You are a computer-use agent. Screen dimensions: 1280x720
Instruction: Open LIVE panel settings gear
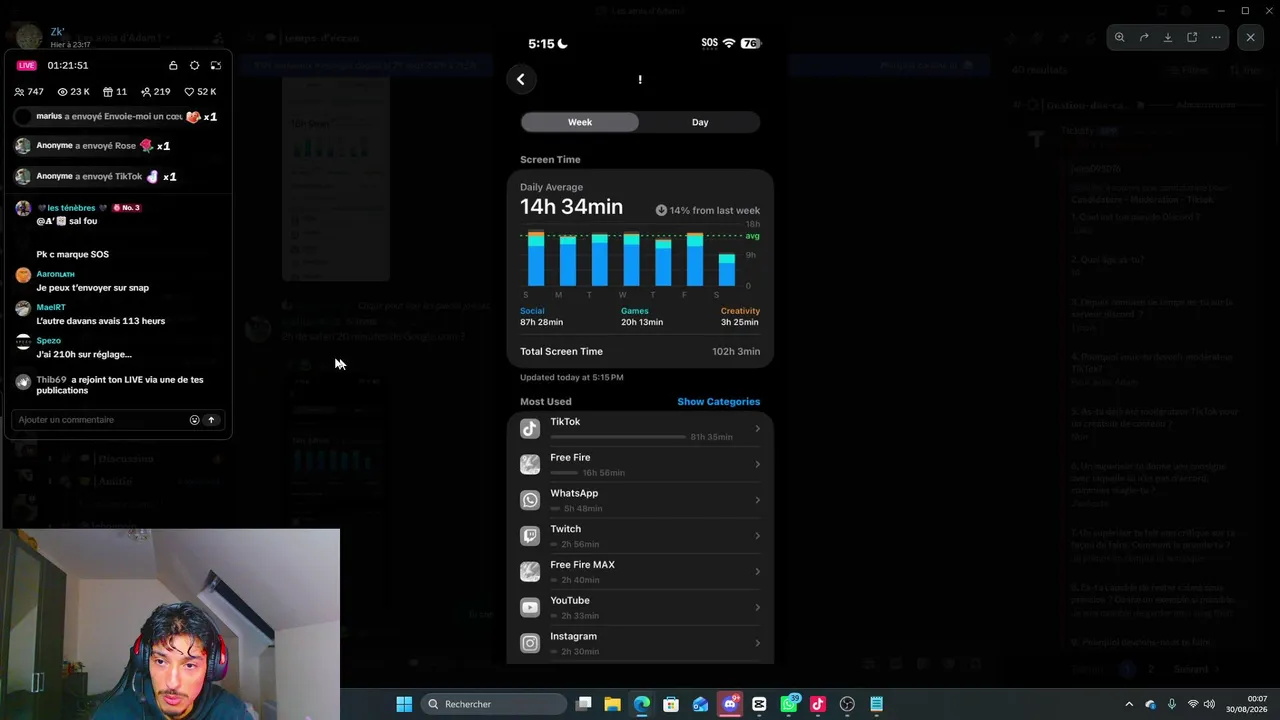click(x=194, y=66)
